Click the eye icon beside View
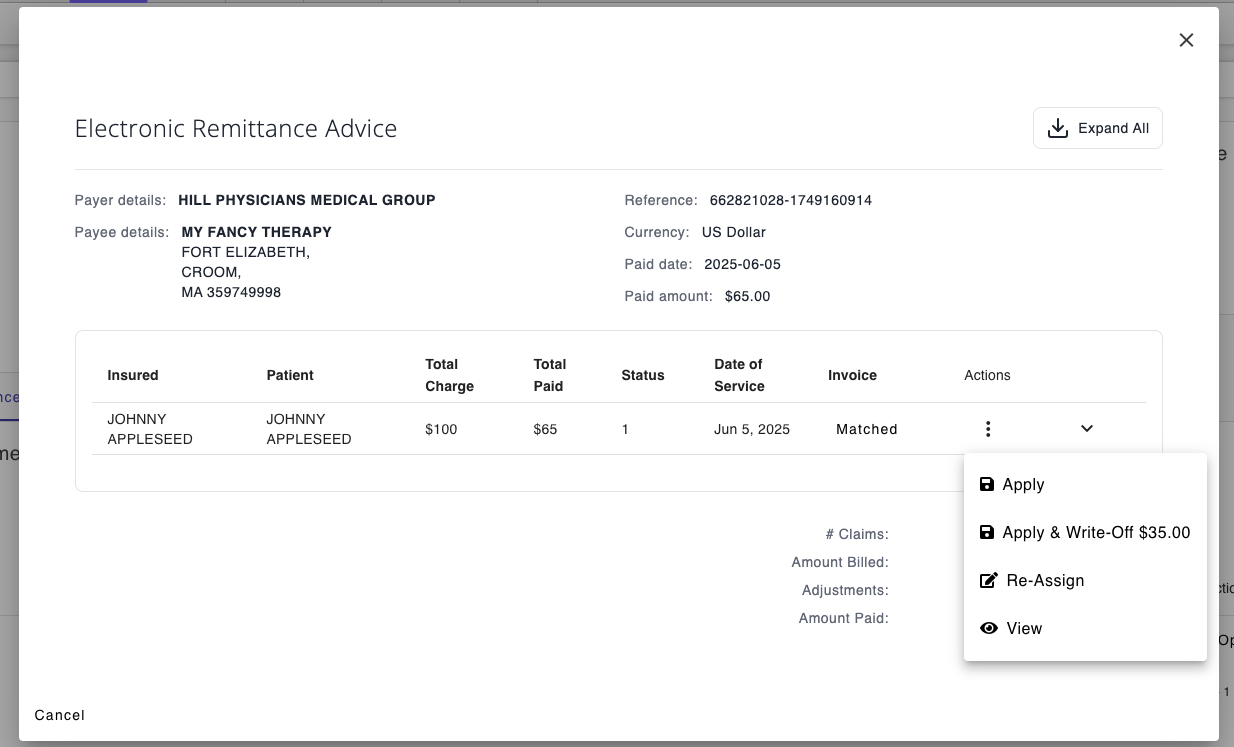This screenshot has height=747, width=1234. coord(988,629)
